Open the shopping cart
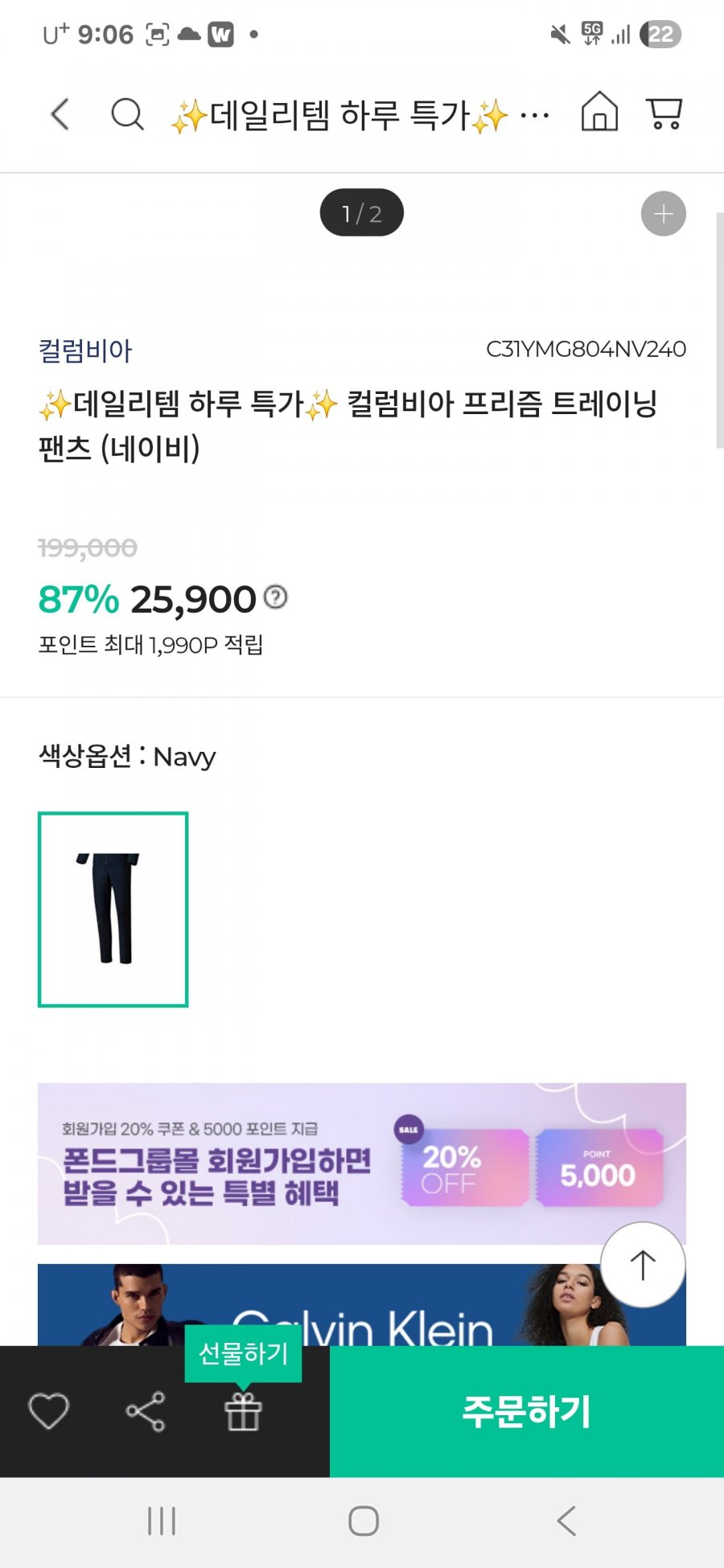This screenshot has height=1568, width=724. click(x=664, y=113)
